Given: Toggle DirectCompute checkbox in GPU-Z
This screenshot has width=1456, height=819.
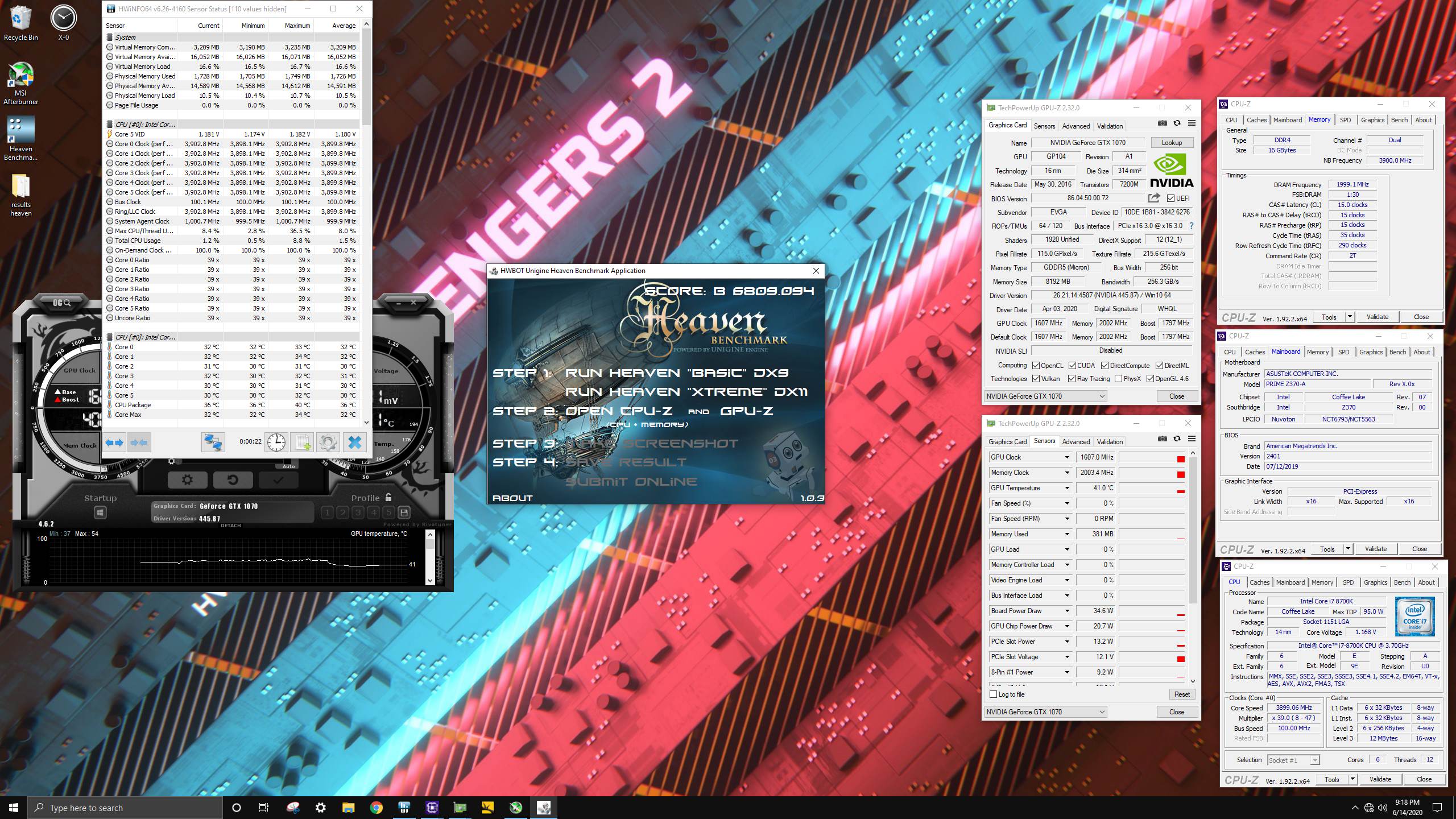Looking at the screenshot, I should point(1105,366).
